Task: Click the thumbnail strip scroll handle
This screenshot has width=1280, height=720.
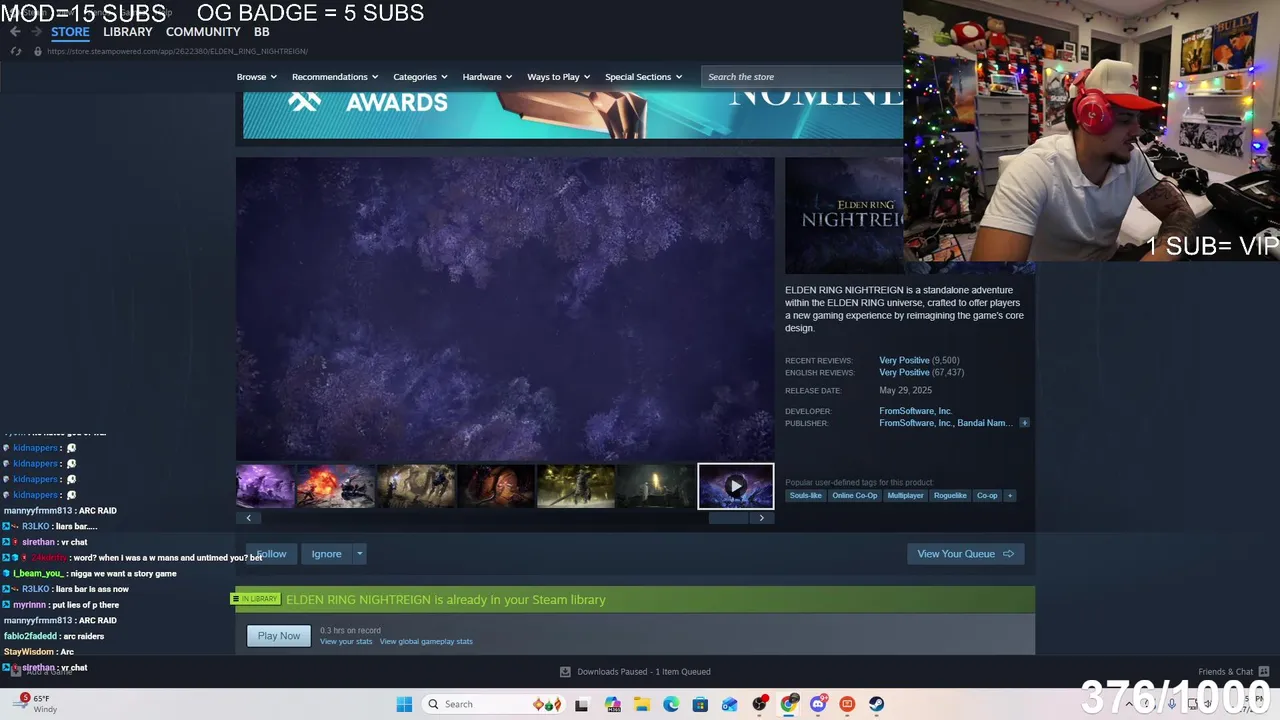Action: [728, 518]
